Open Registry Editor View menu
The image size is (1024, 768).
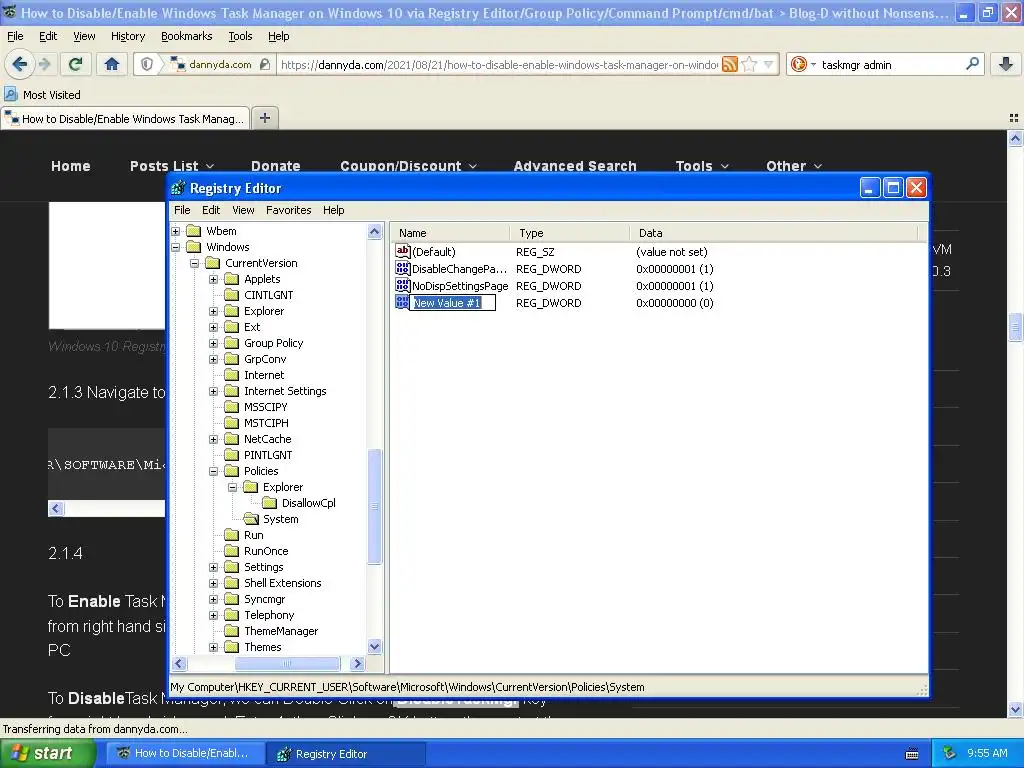tap(243, 210)
